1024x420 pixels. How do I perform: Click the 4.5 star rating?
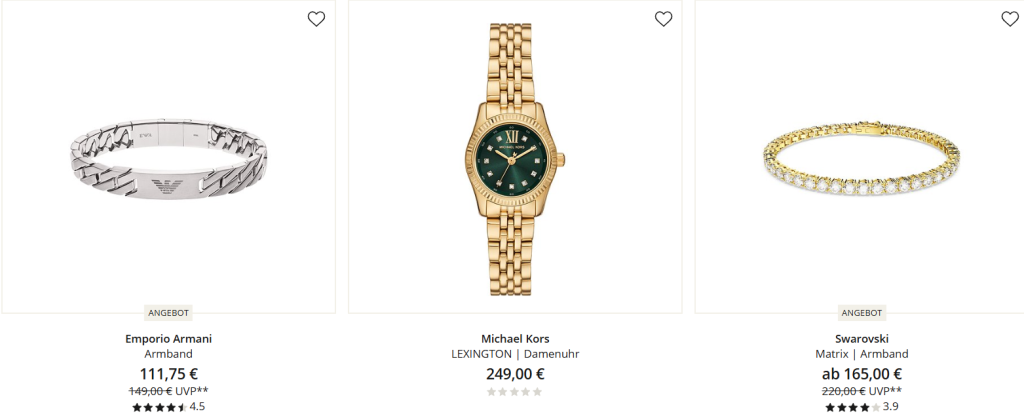point(168,407)
